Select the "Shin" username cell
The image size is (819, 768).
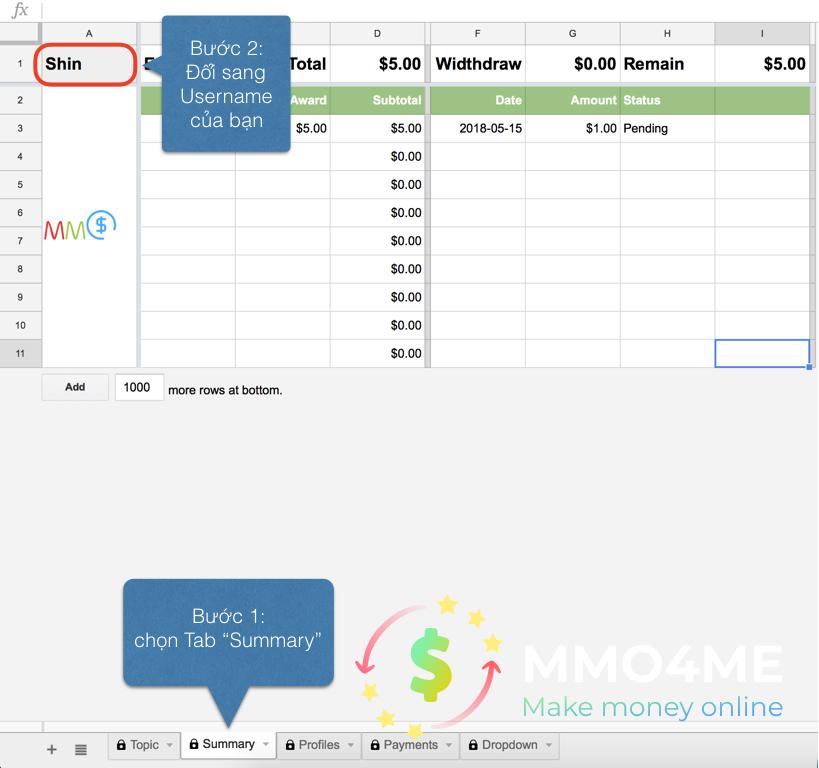89,64
